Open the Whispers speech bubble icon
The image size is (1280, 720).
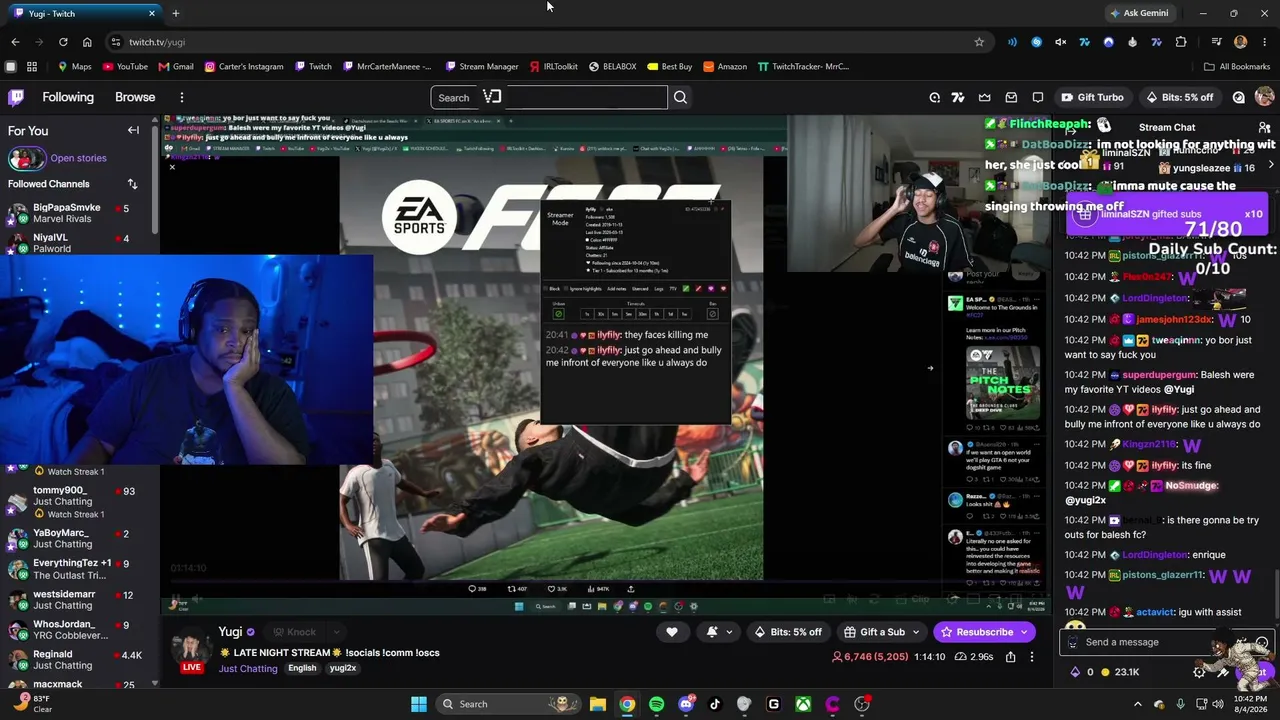point(1038,97)
